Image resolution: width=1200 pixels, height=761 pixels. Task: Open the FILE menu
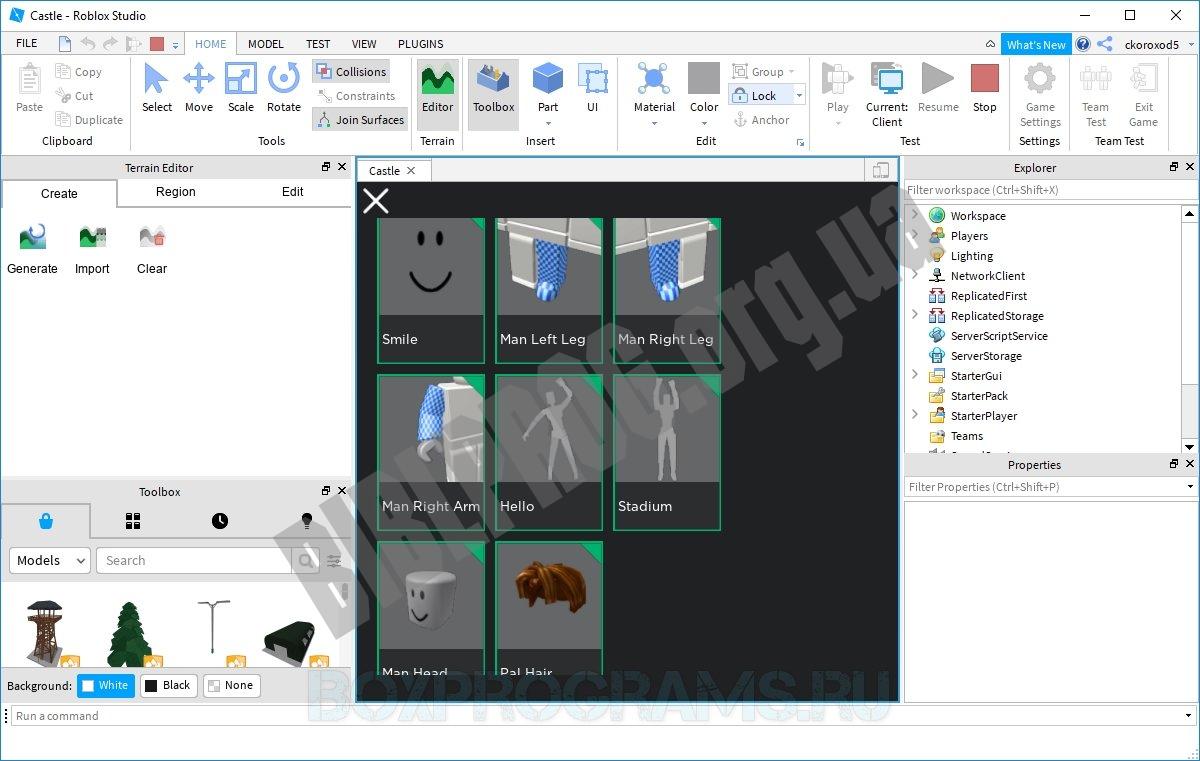point(27,44)
